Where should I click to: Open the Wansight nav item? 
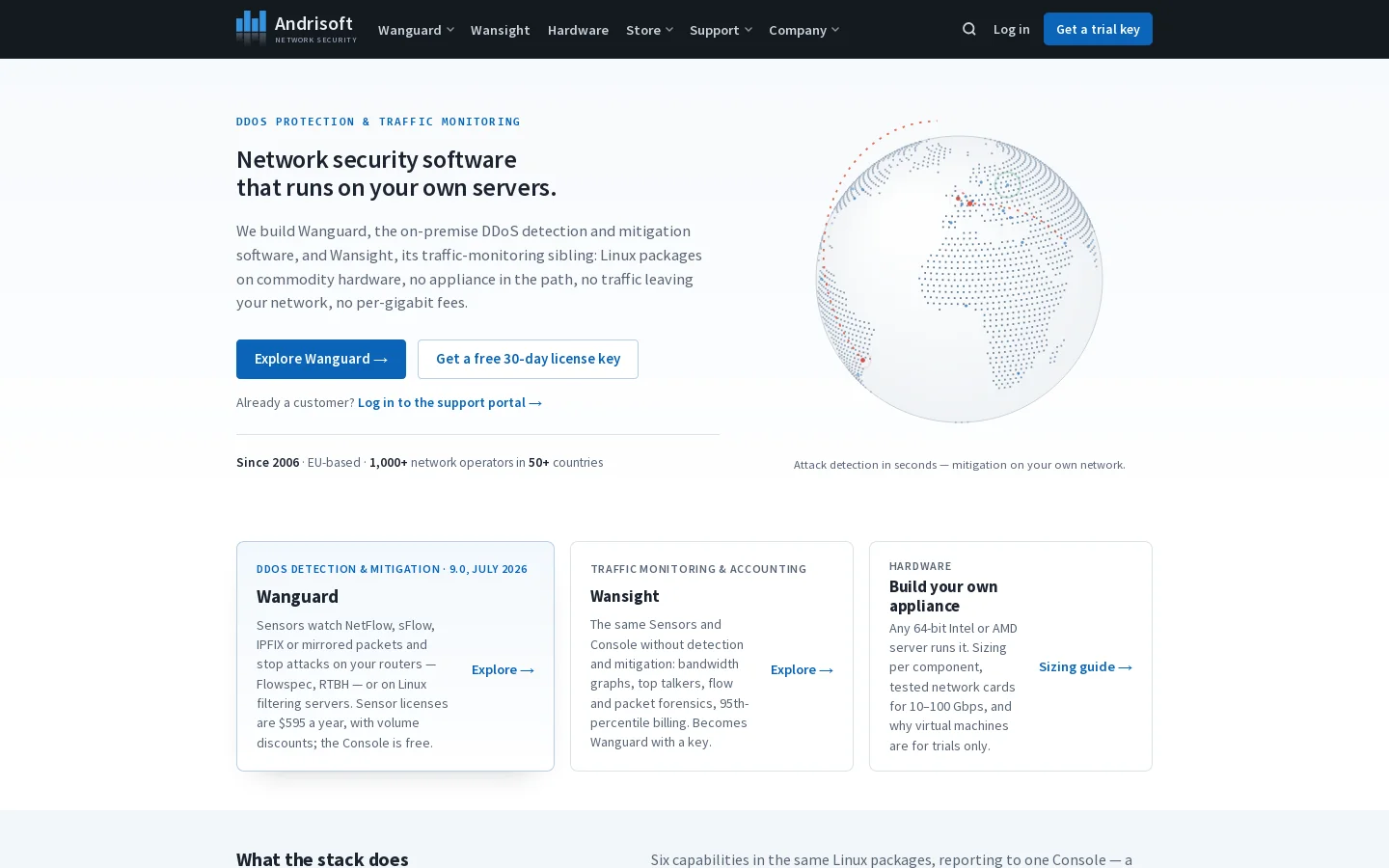pos(500,30)
